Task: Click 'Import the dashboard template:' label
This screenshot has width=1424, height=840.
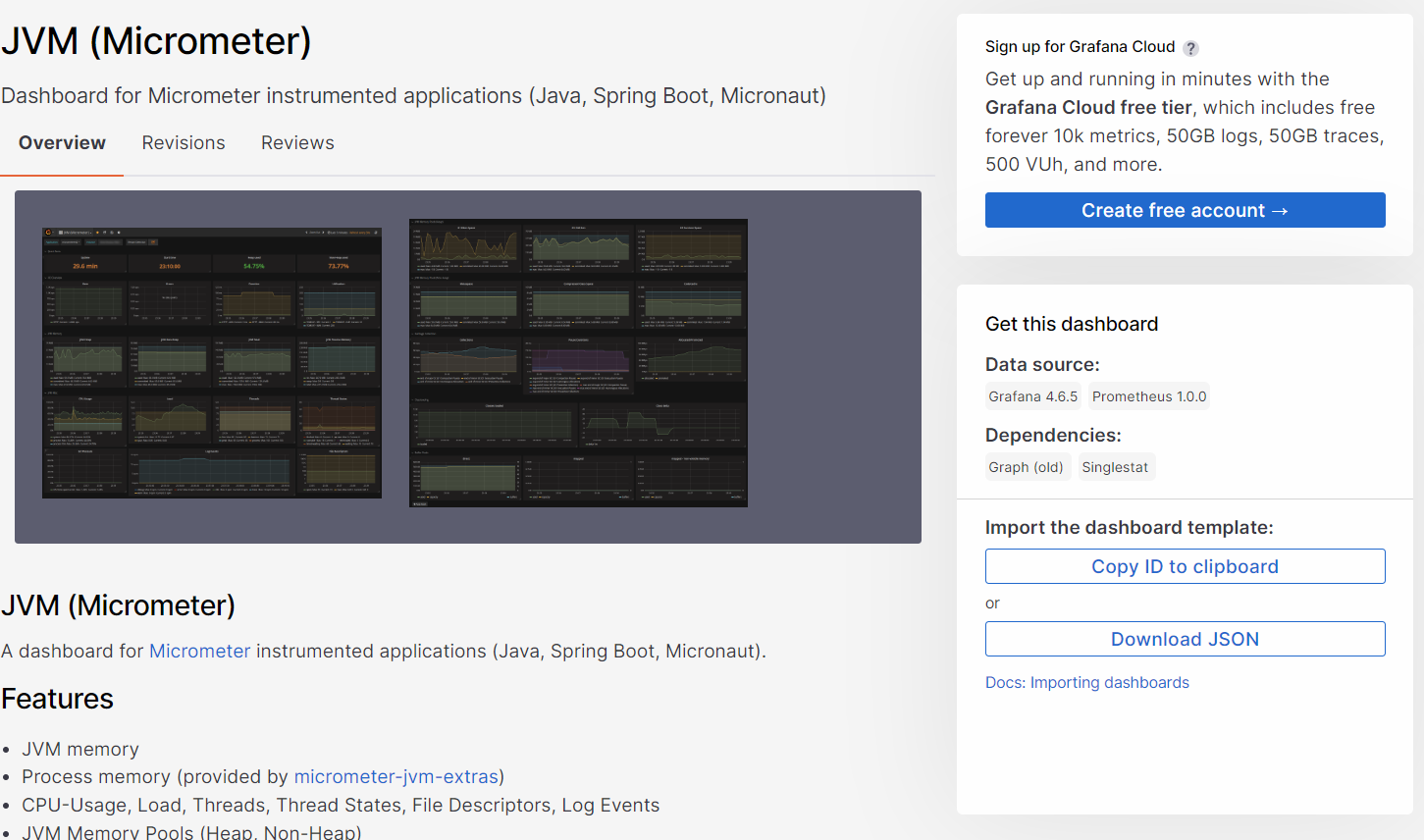Action: [x=1129, y=527]
